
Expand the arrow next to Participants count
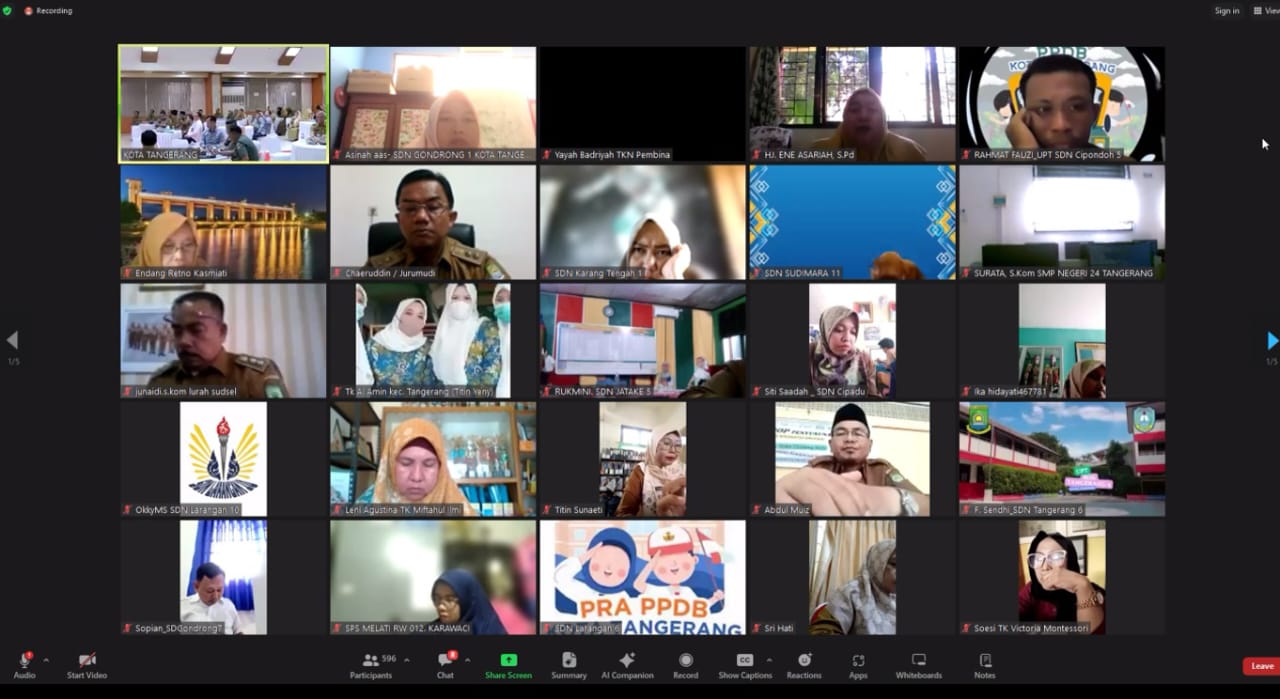click(406, 660)
